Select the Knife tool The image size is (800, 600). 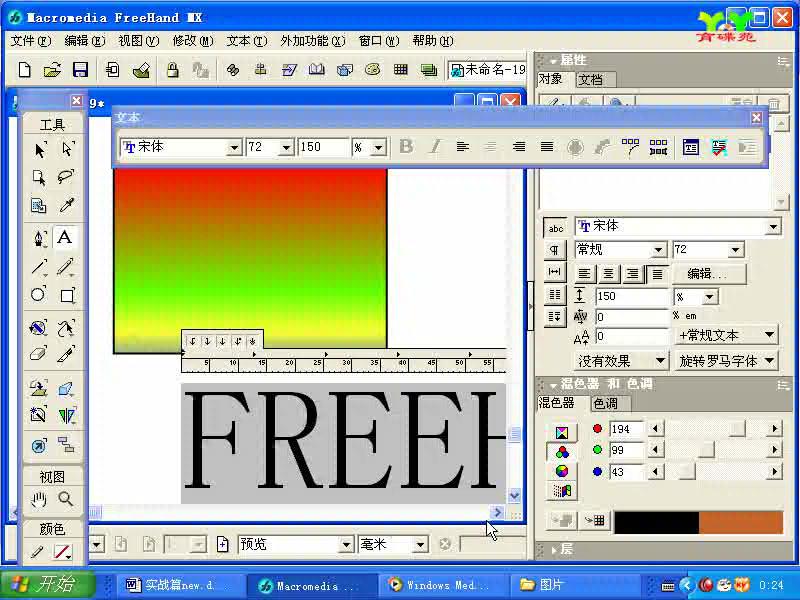tap(66, 354)
